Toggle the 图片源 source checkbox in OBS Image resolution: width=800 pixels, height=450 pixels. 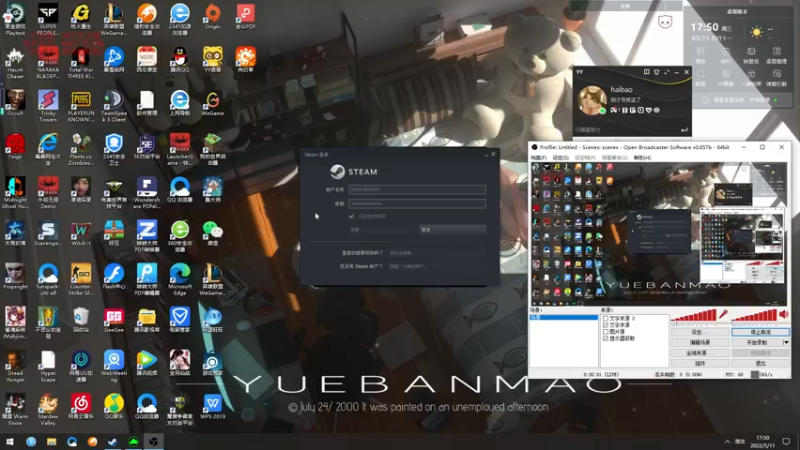point(606,332)
